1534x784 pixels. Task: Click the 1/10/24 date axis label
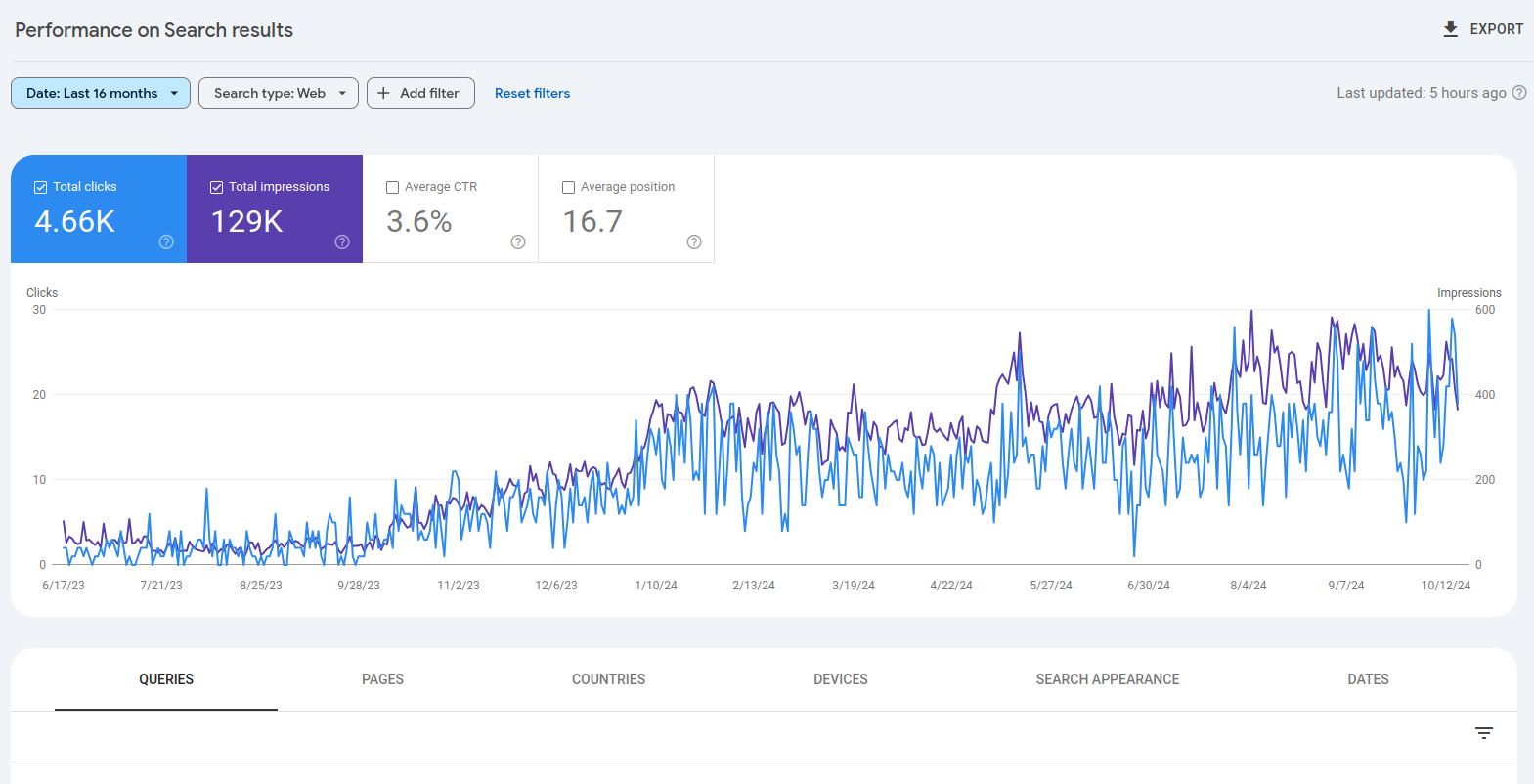tap(656, 586)
